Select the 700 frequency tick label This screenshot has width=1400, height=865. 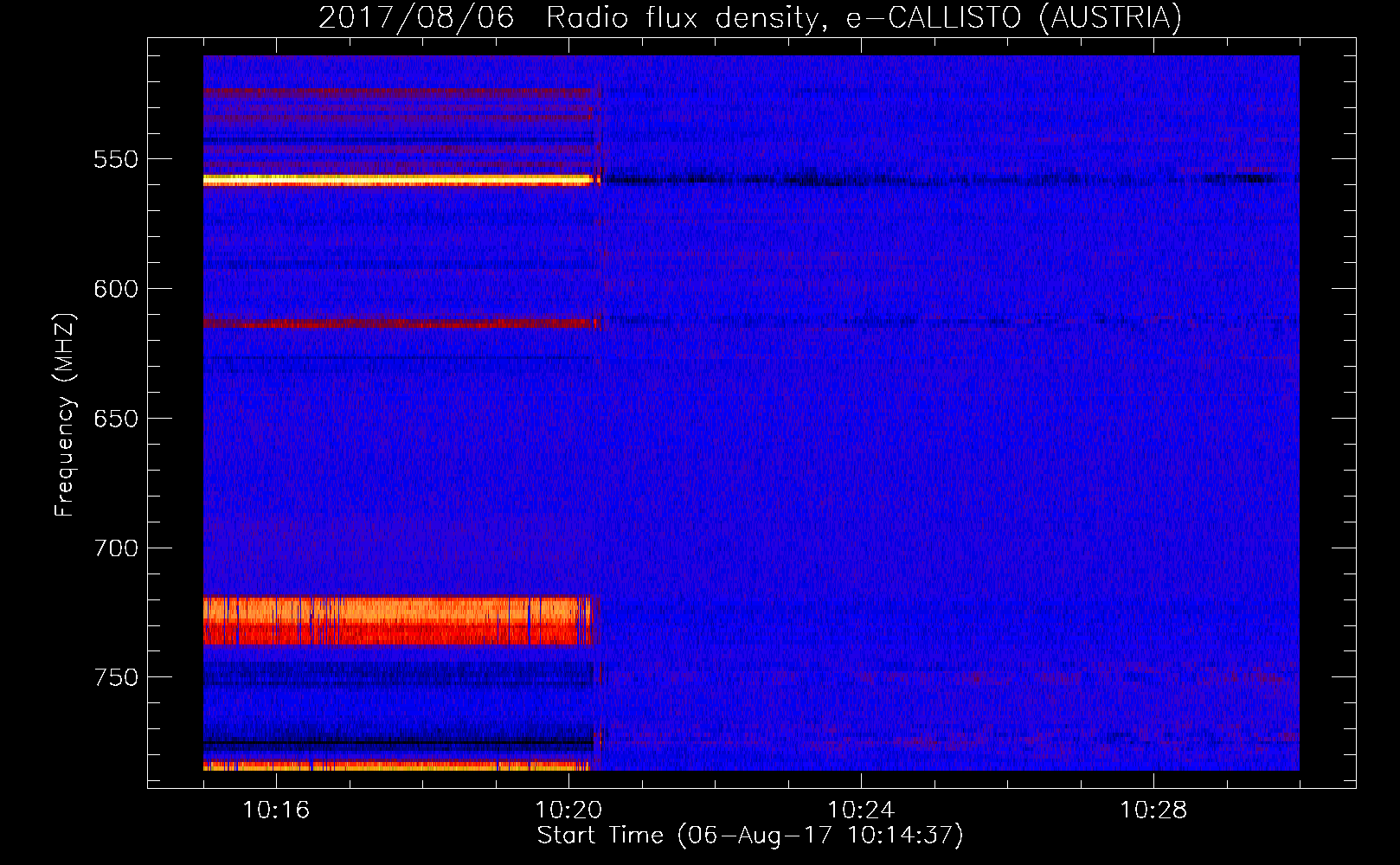click(116, 548)
